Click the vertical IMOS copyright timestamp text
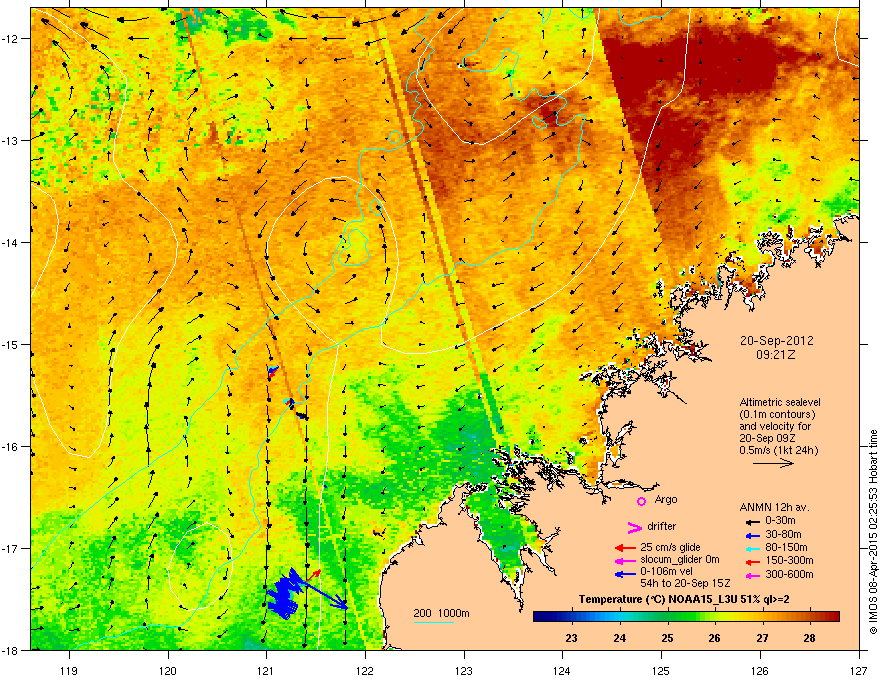Viewport: 880px width, 680px height. [x=873, y=532]
